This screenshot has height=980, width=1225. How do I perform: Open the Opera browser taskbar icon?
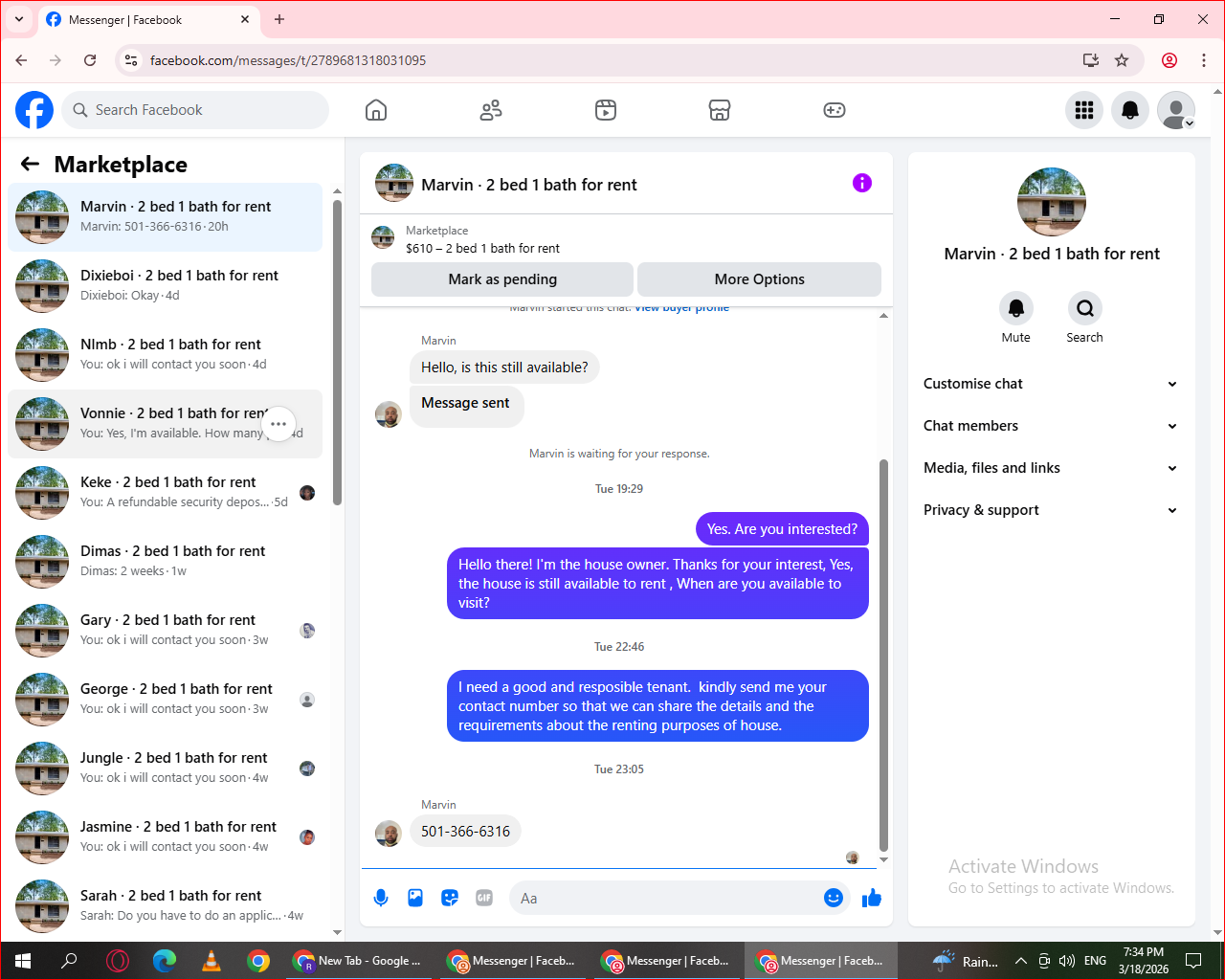[118, 961]
